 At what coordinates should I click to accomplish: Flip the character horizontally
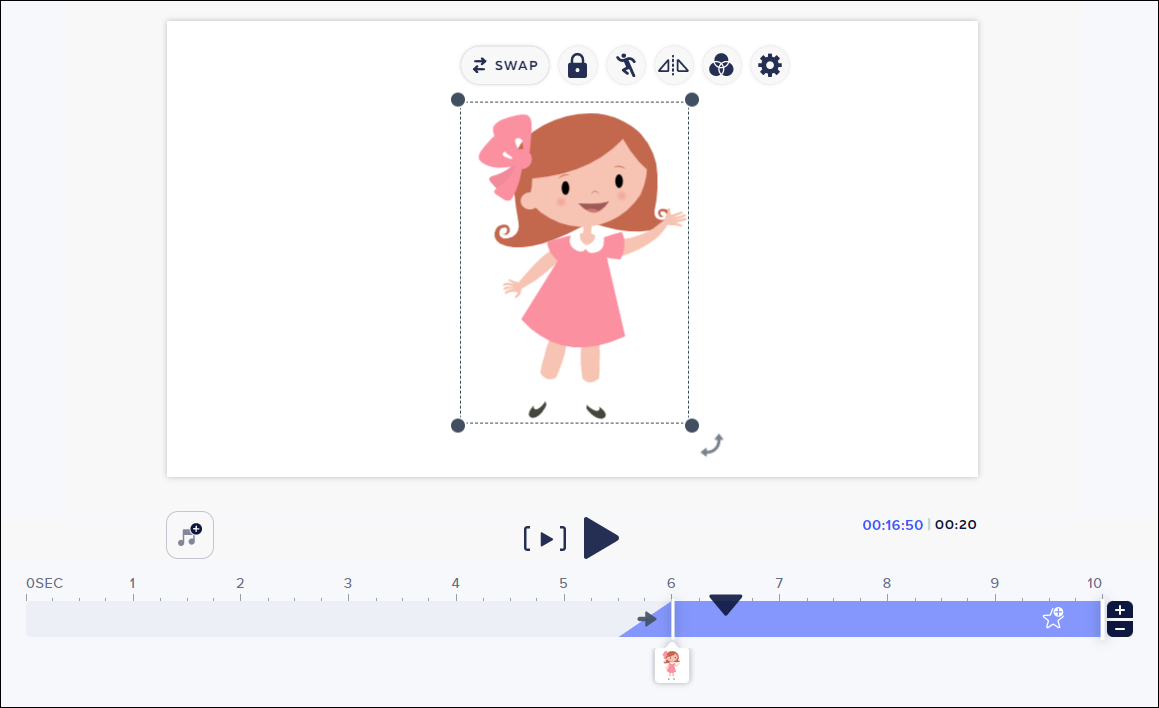[673, 66]
